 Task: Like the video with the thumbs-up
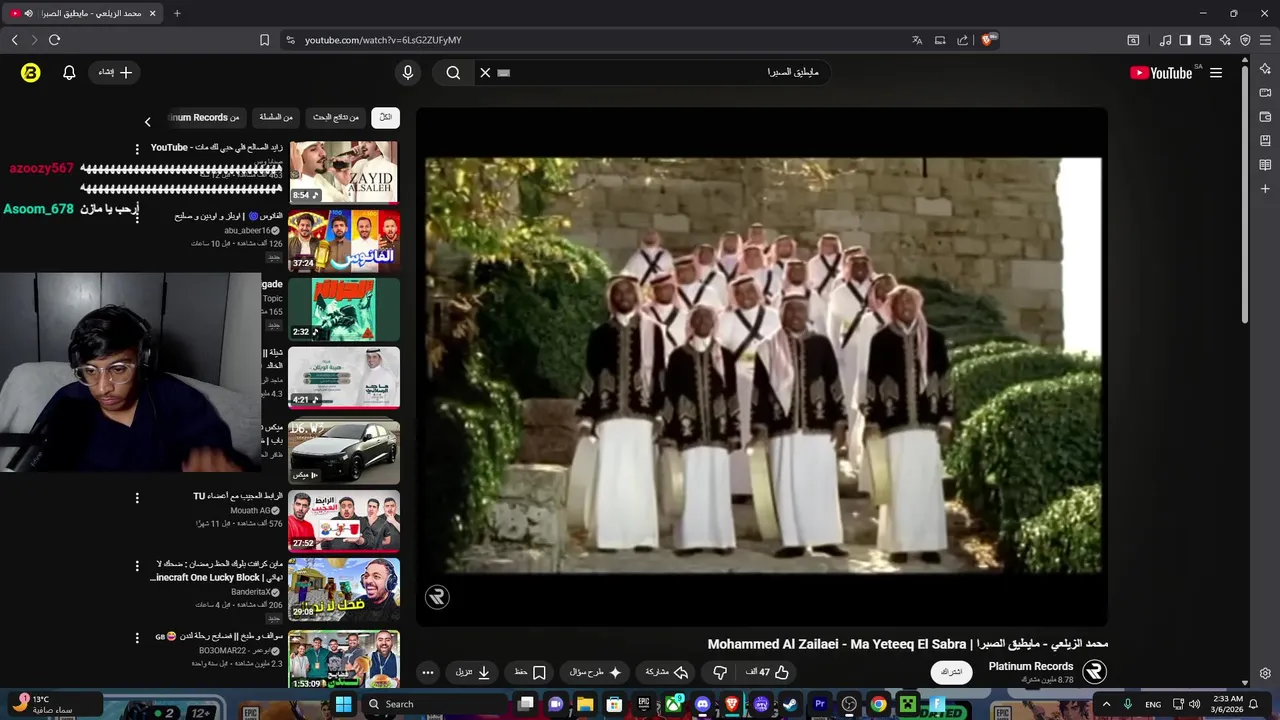768,672
